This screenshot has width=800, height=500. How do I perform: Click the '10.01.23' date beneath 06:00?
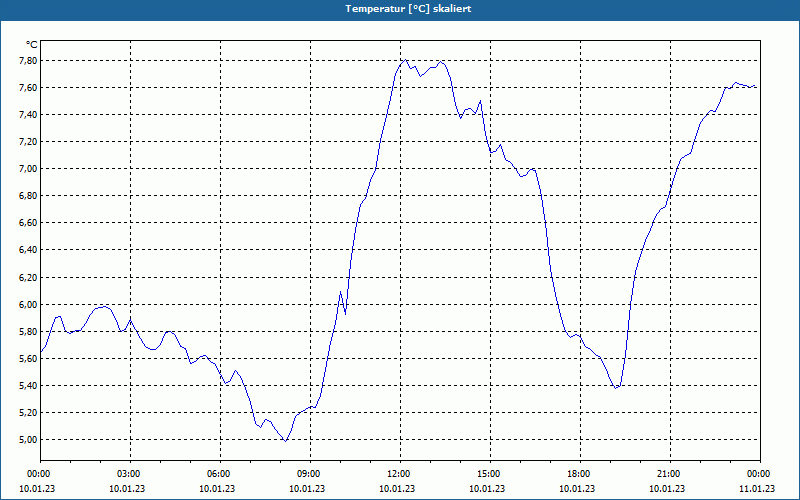(217, 489)
